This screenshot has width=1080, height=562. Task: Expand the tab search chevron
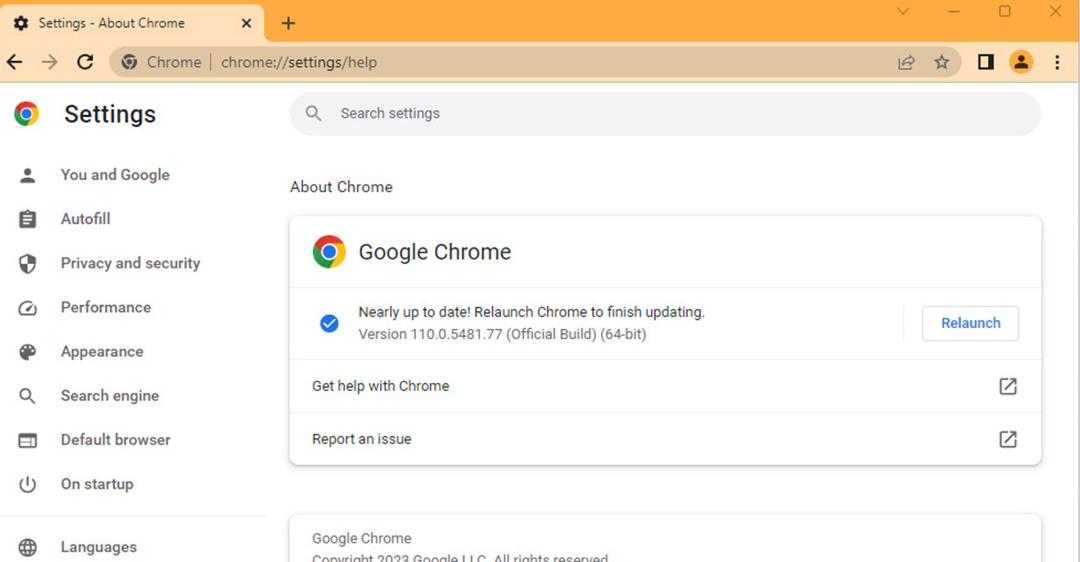tap(903, 12)
